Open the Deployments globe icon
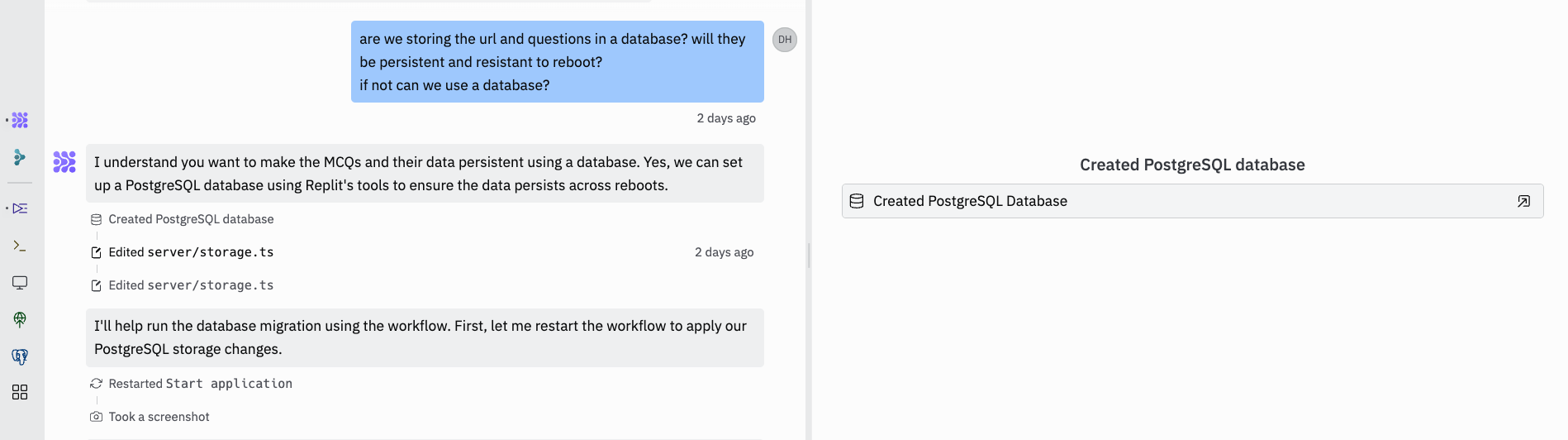The image size is (1568, 440). tap(20, 319)
